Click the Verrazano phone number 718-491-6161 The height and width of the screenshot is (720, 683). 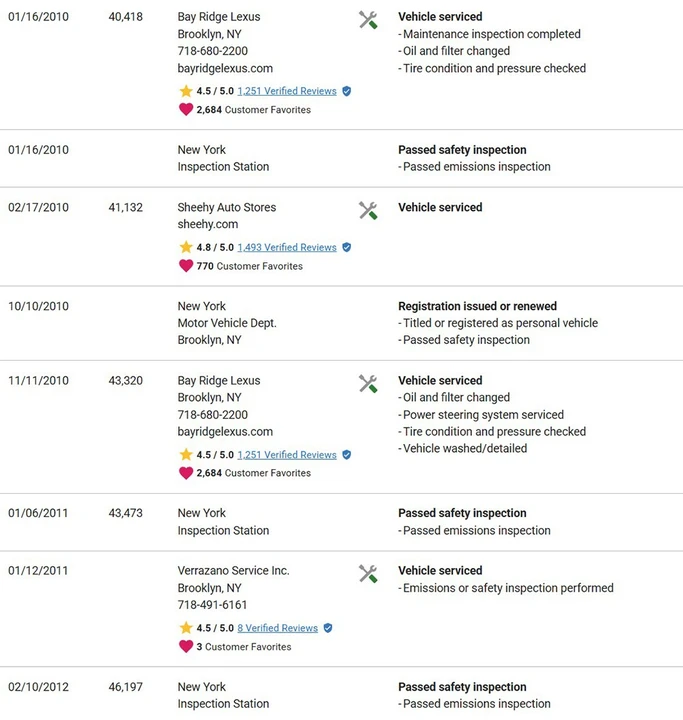(x=212, y=605)
